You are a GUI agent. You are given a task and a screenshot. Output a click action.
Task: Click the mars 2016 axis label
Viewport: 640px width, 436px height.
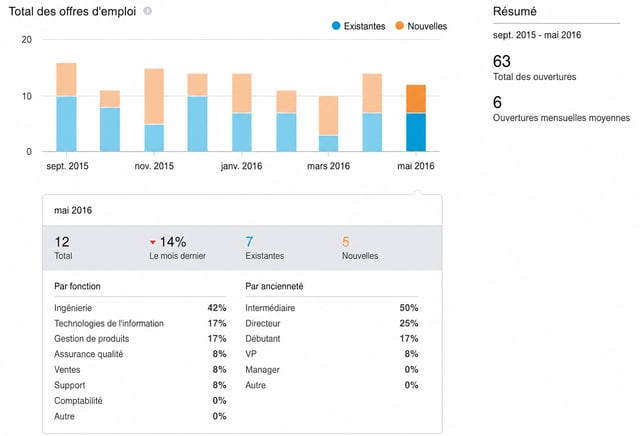[x=329, y=166]
